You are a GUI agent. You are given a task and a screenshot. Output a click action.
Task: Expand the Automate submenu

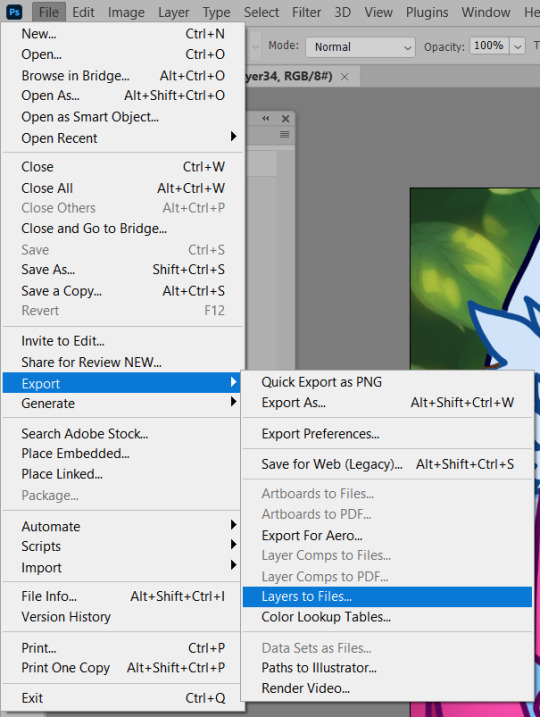click(x=123, y=526)
